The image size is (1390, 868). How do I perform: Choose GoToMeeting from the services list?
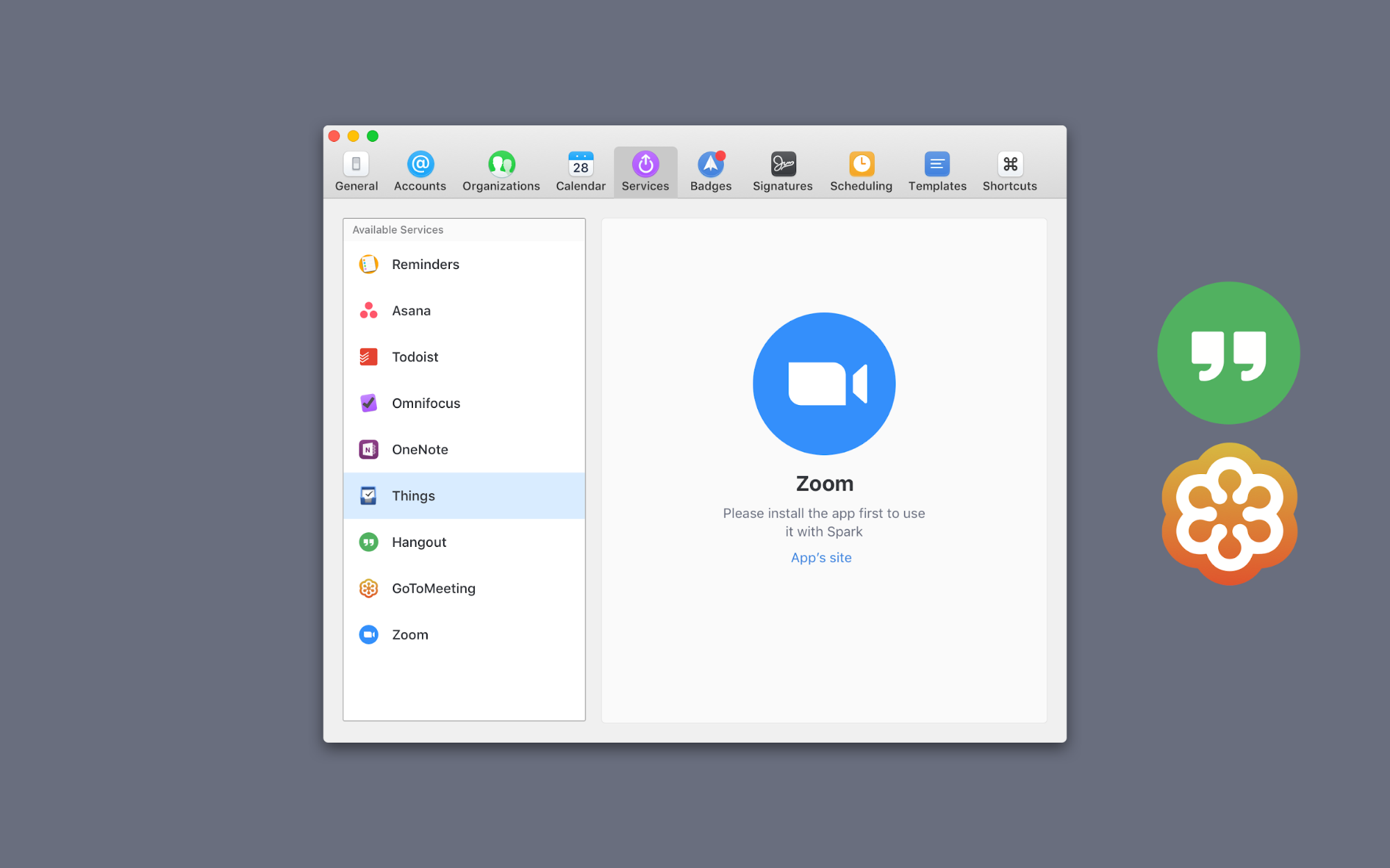433,589
